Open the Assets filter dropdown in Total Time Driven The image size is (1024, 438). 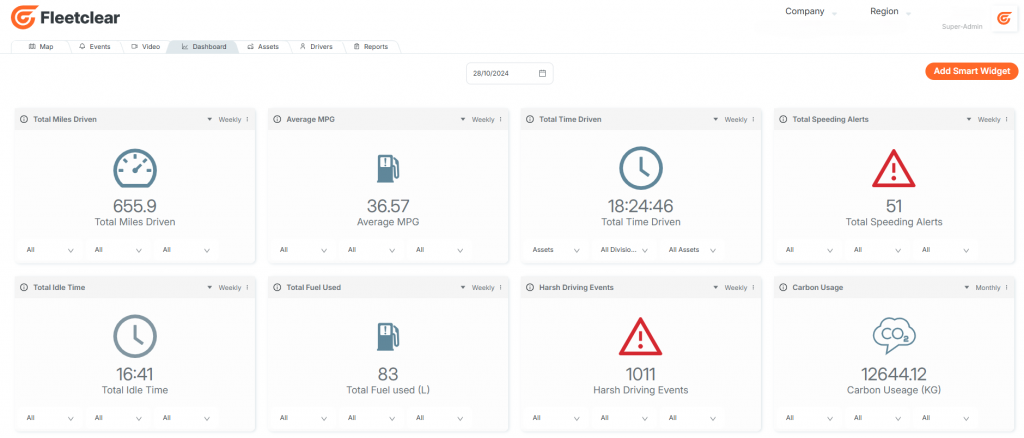pyautogui.click(x=556, y=250)
